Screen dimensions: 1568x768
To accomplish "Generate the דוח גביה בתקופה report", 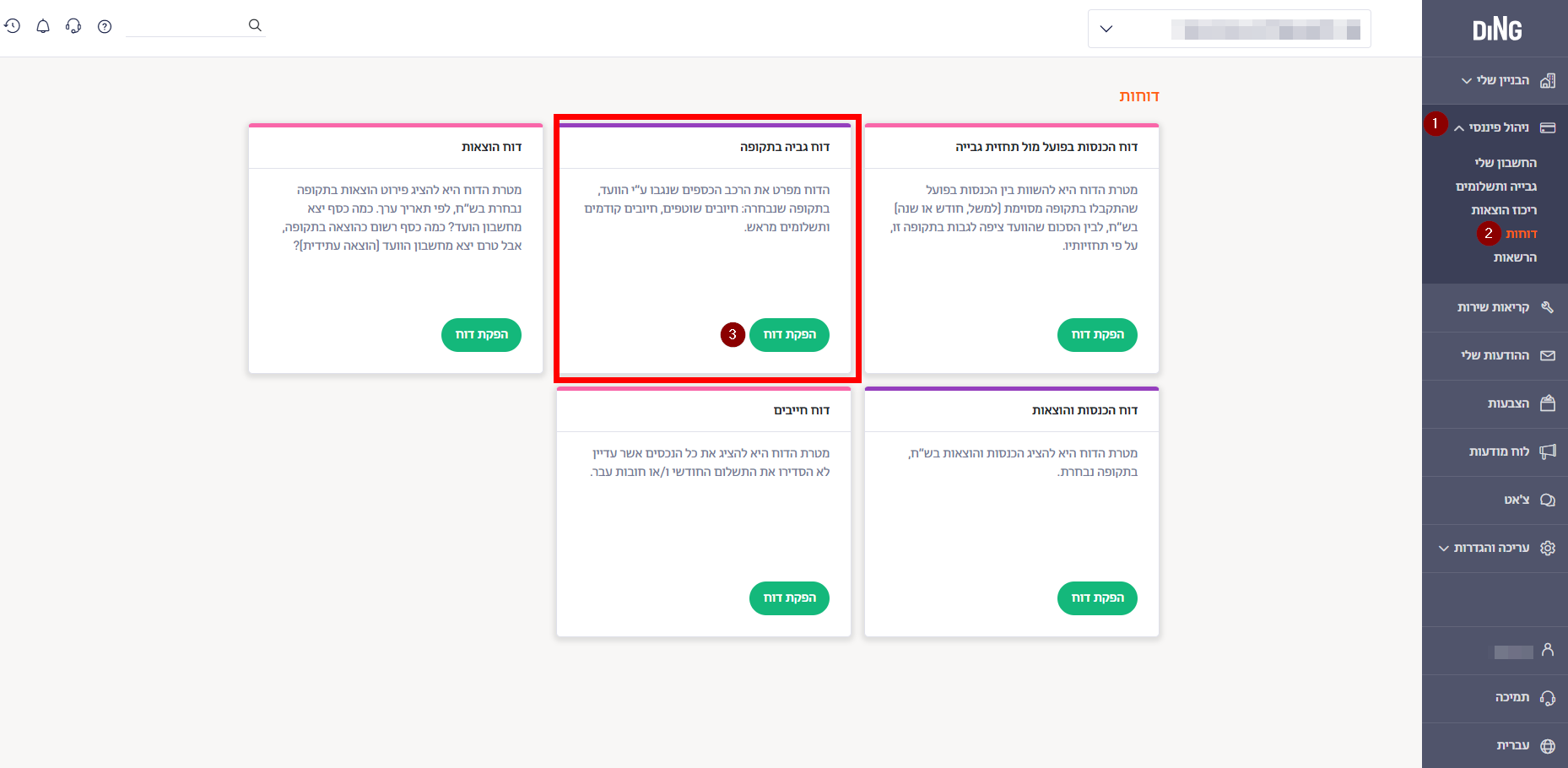I will (789, 335).
